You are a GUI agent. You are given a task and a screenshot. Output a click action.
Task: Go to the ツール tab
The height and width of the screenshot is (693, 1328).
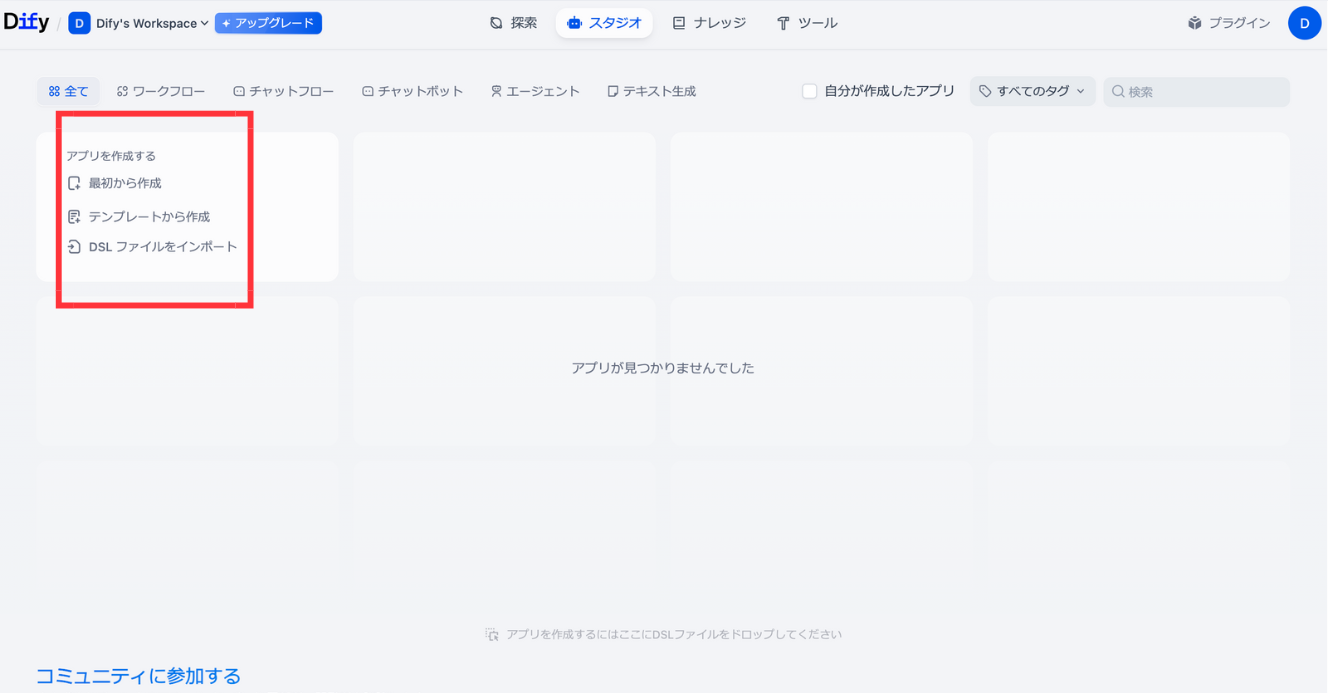(x=807, y=23)
